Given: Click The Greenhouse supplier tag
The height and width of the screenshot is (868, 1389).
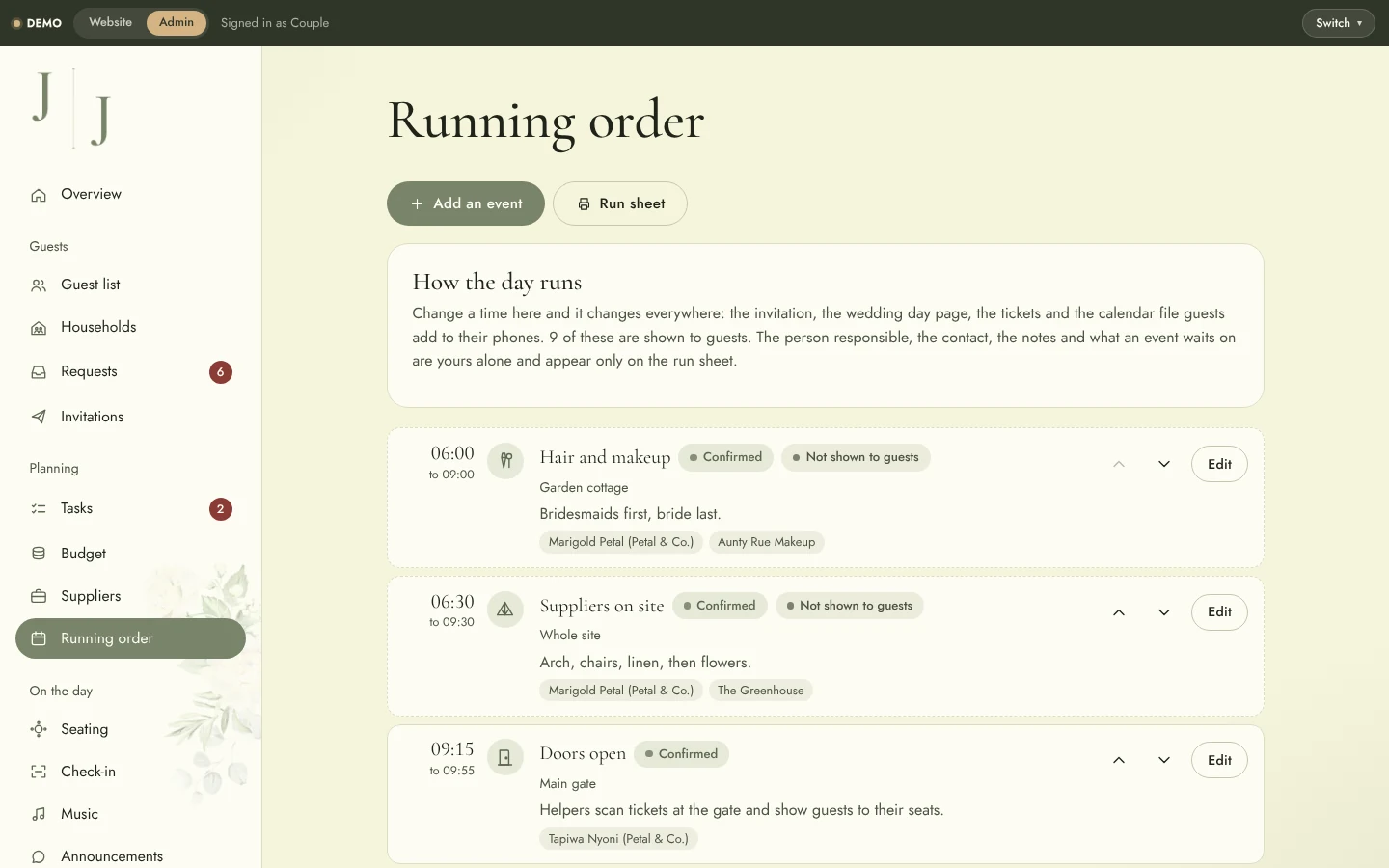Looking at the screenshot, I should pos(761,691).
